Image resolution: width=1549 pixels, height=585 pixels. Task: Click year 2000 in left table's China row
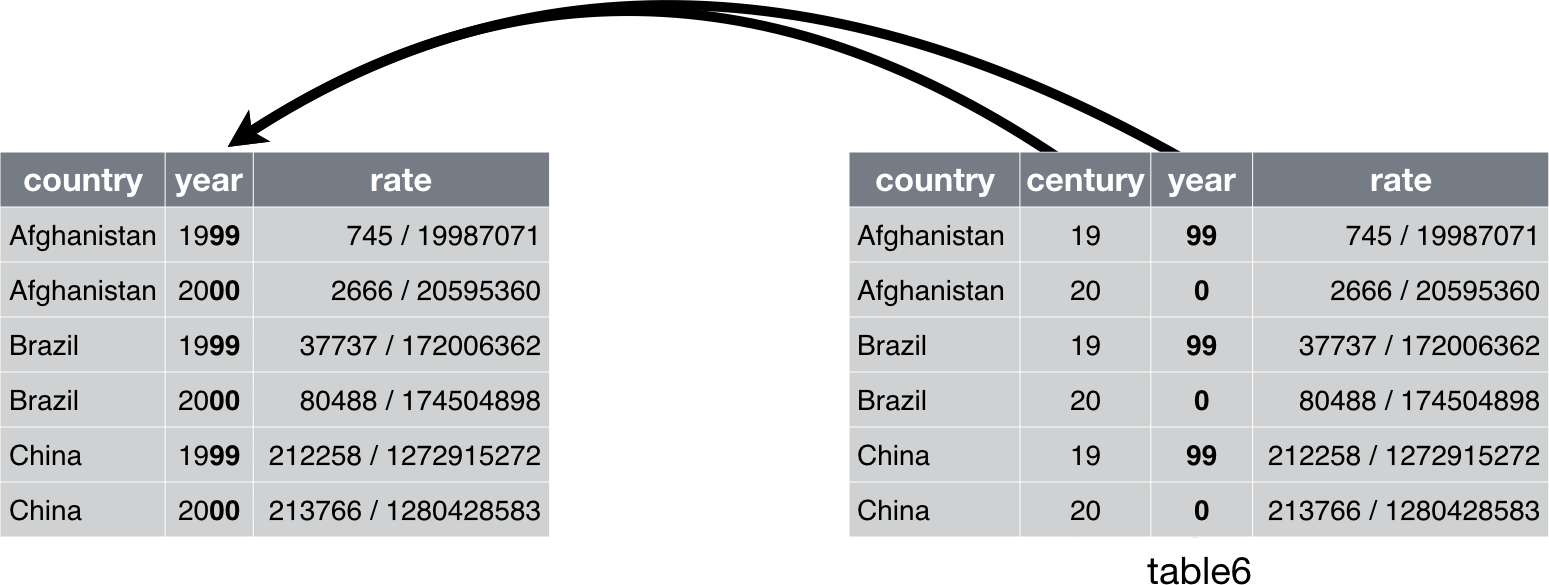coord(209,511)
